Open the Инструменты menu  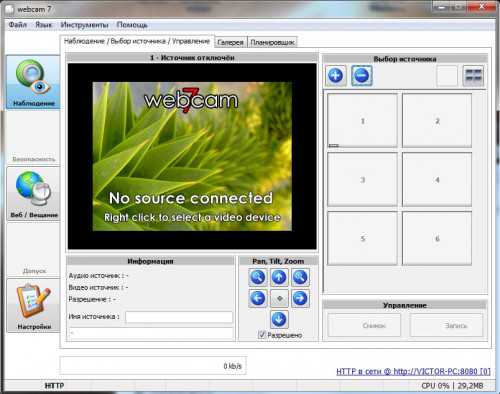(x=85, y=25)
